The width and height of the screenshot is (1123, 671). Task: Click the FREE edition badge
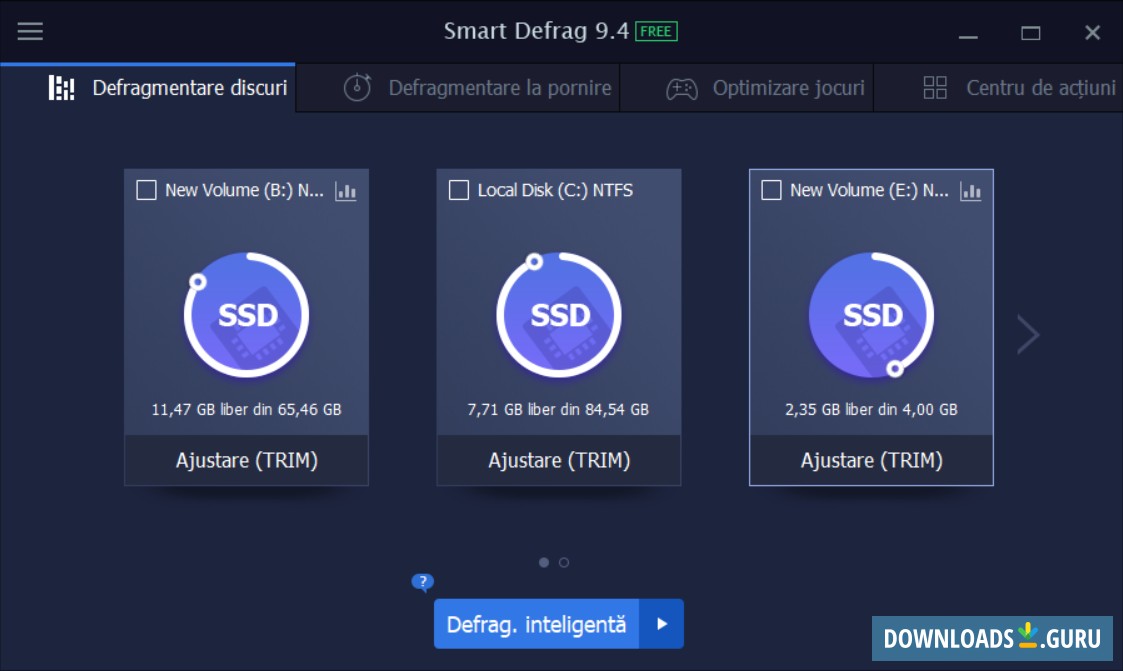(656, 32)
